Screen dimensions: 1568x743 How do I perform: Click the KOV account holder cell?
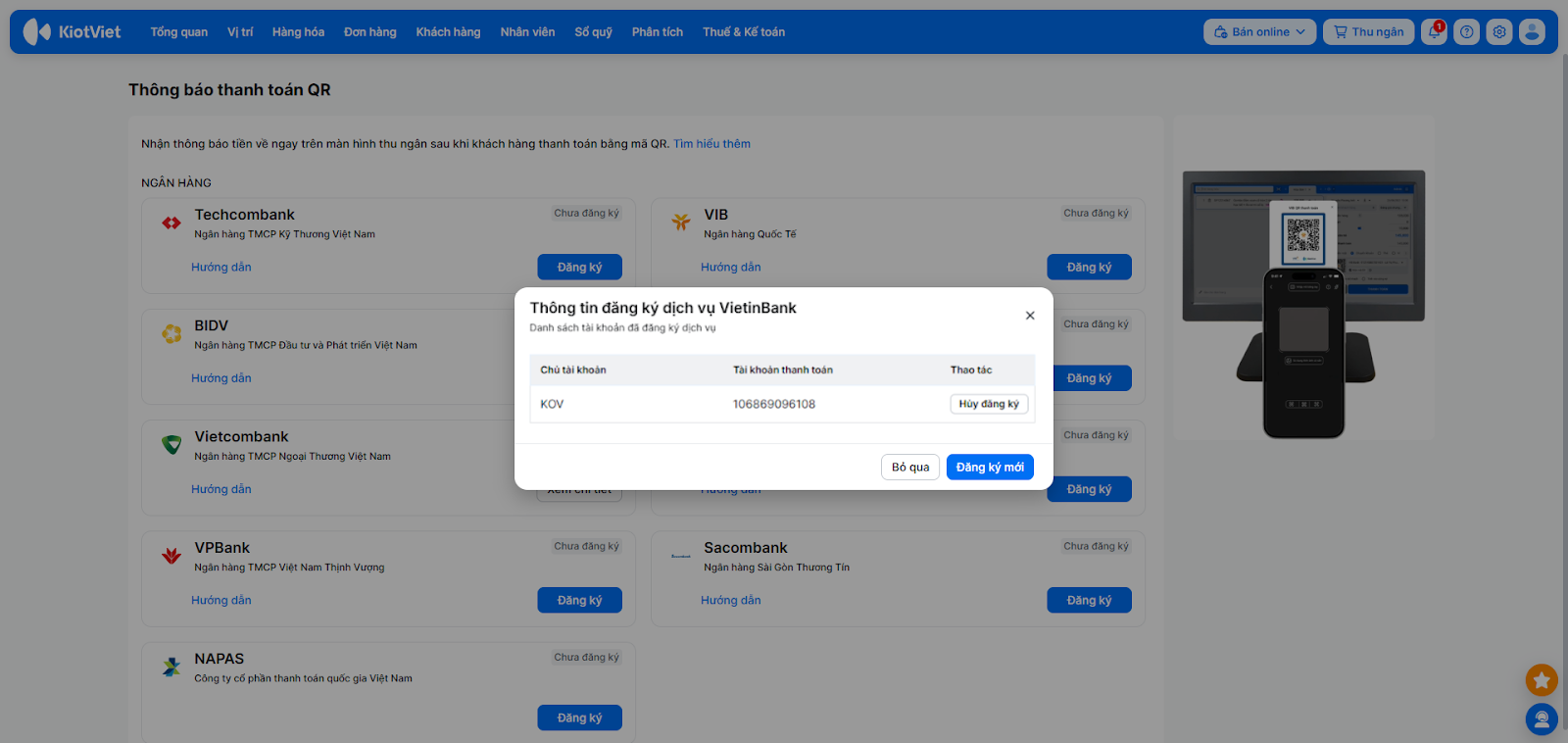pos(552,404)
